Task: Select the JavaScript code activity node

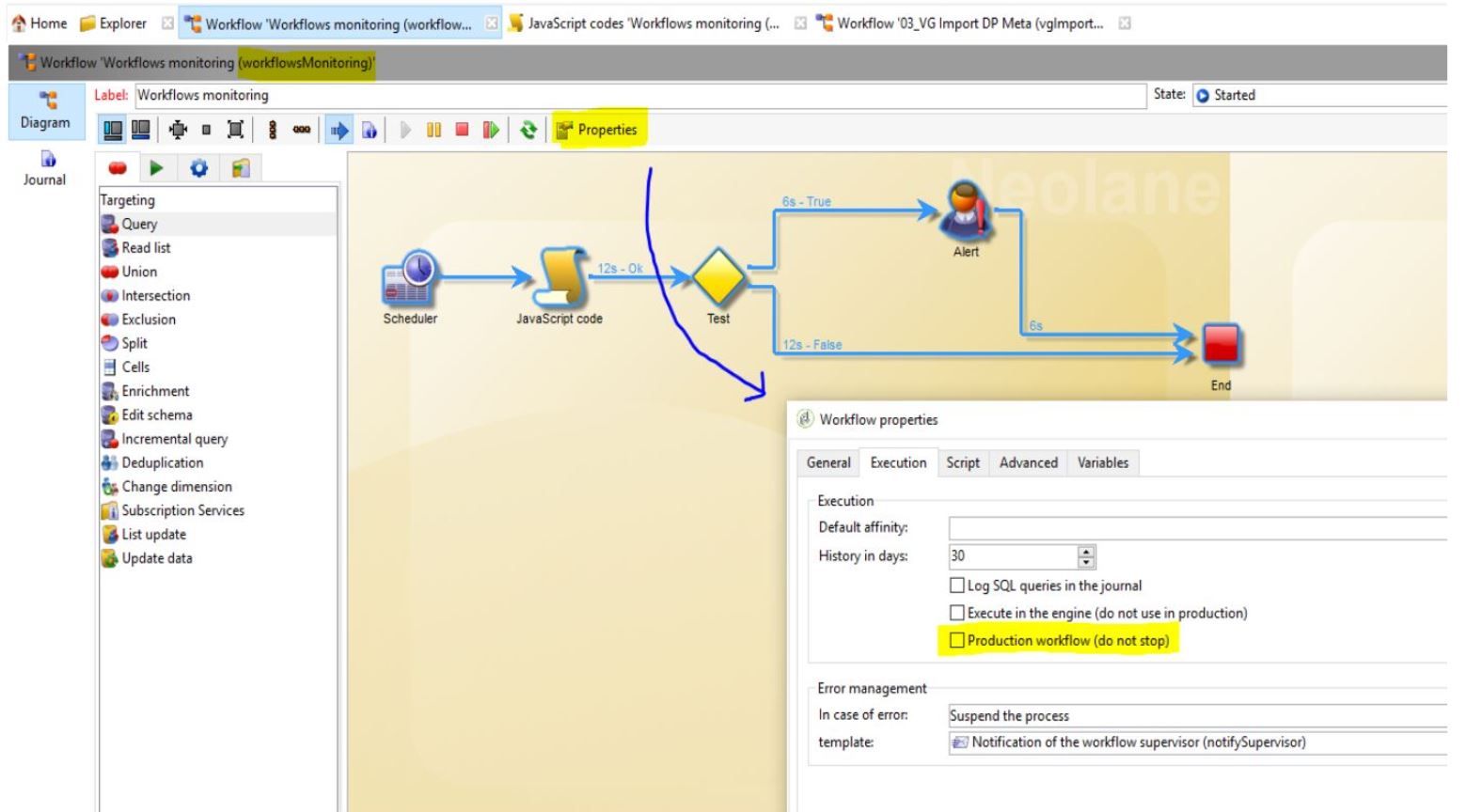Action: click(560, 278)
